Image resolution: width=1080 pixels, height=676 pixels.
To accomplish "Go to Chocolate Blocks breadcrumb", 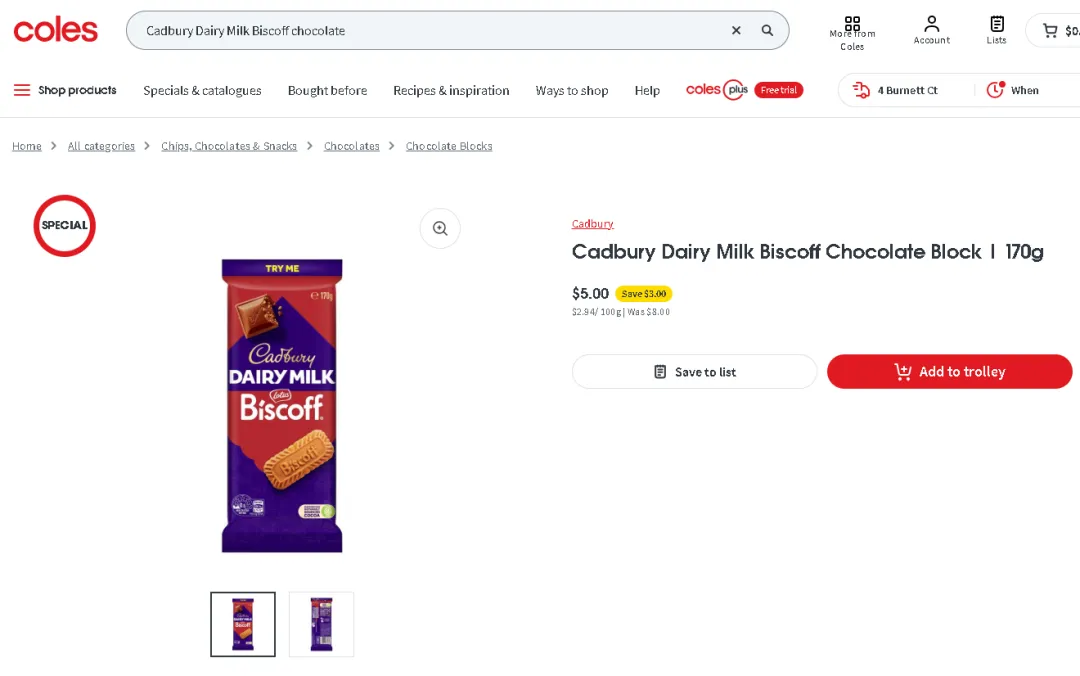I will [449, 146].
